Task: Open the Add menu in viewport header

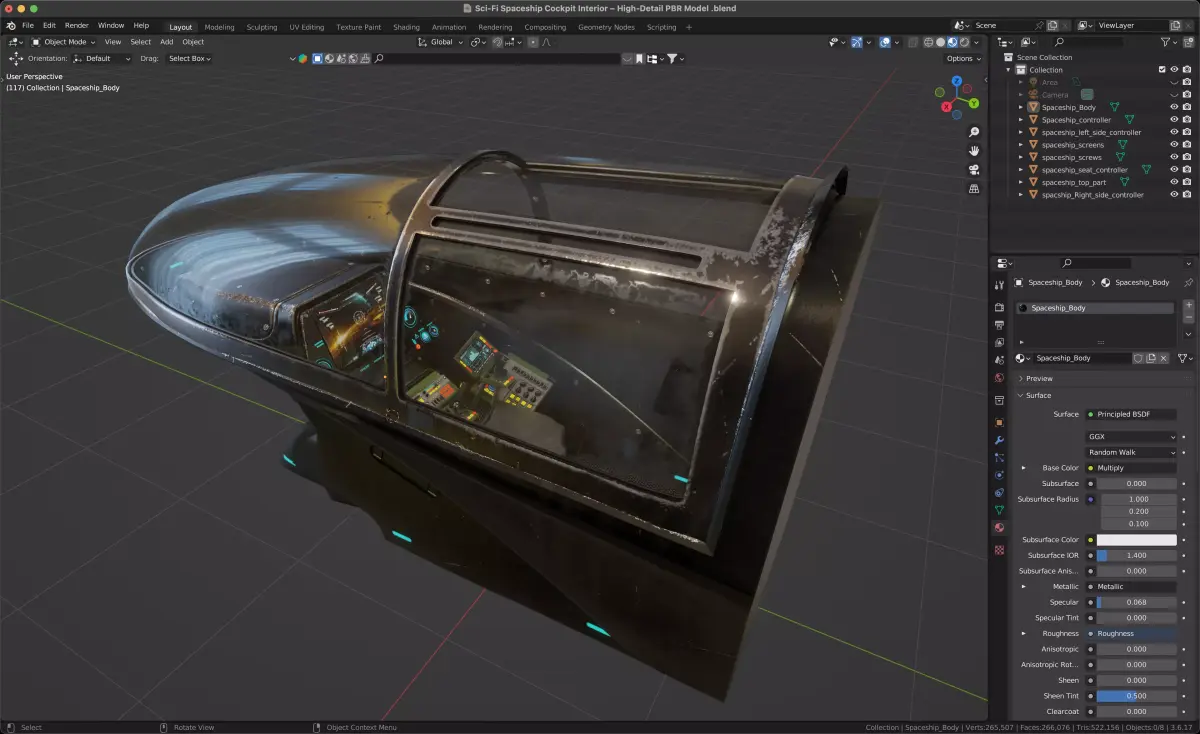Action: coord(166,42)
